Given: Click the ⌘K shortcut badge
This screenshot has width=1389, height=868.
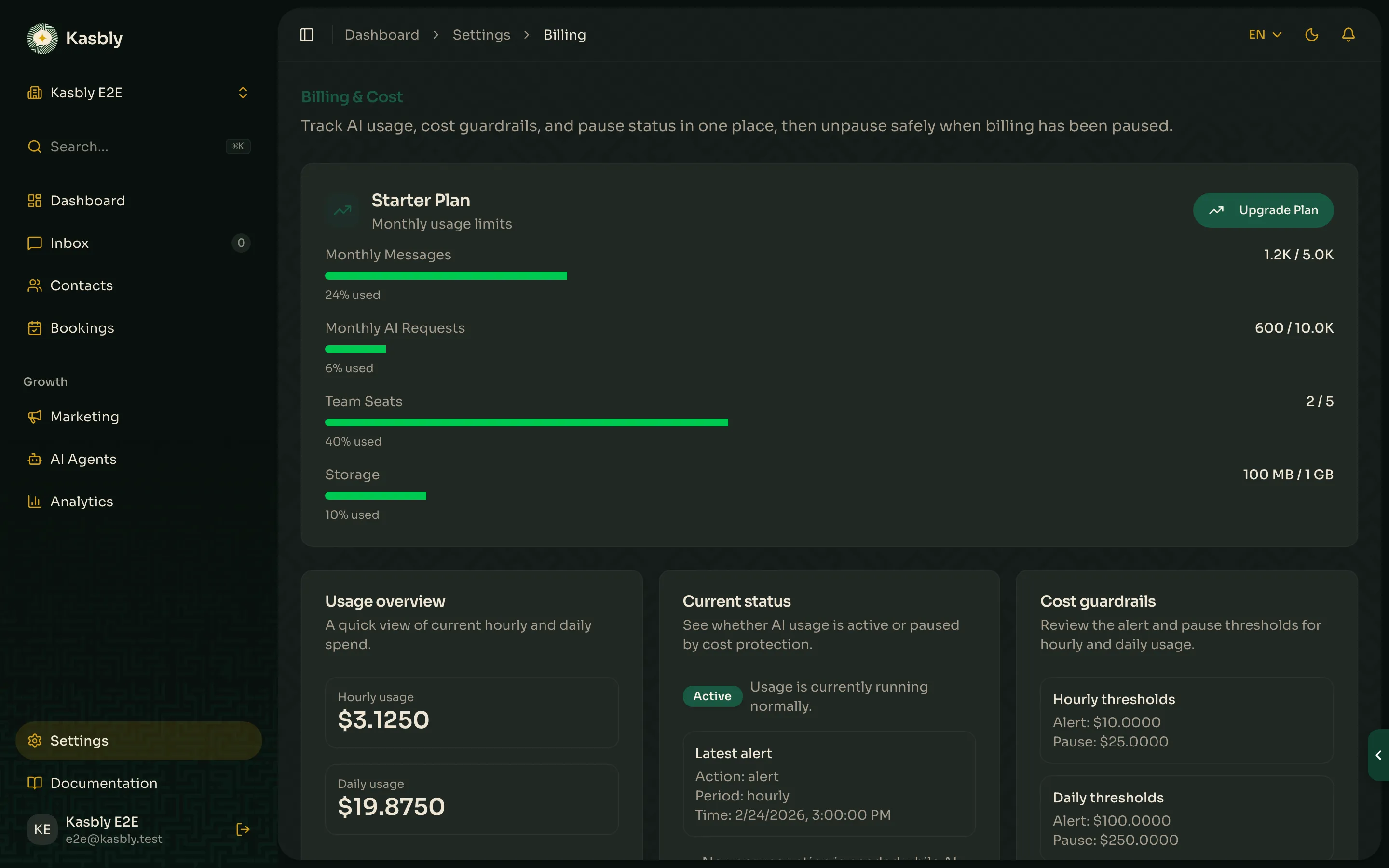Looking at the screenshot, I should pos(238,147).
